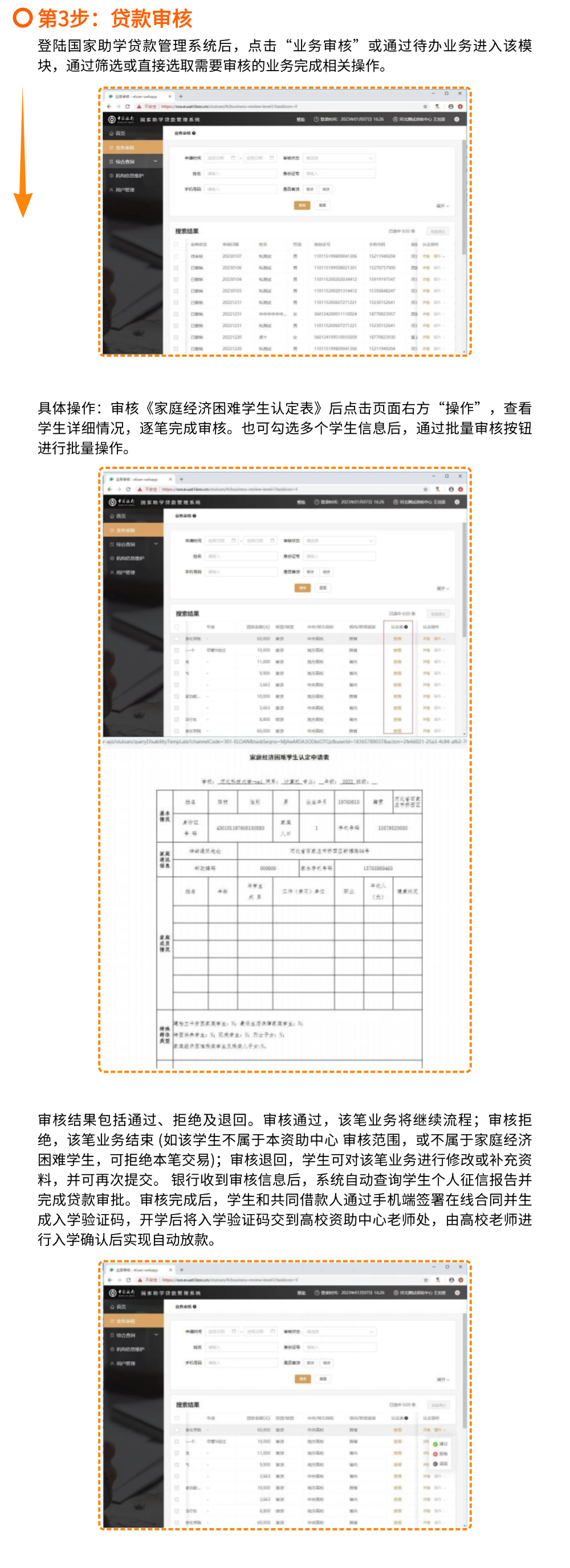
Task: Click the 展开 expand-filters toggle in the second screenshot
Action: [443, 589]
